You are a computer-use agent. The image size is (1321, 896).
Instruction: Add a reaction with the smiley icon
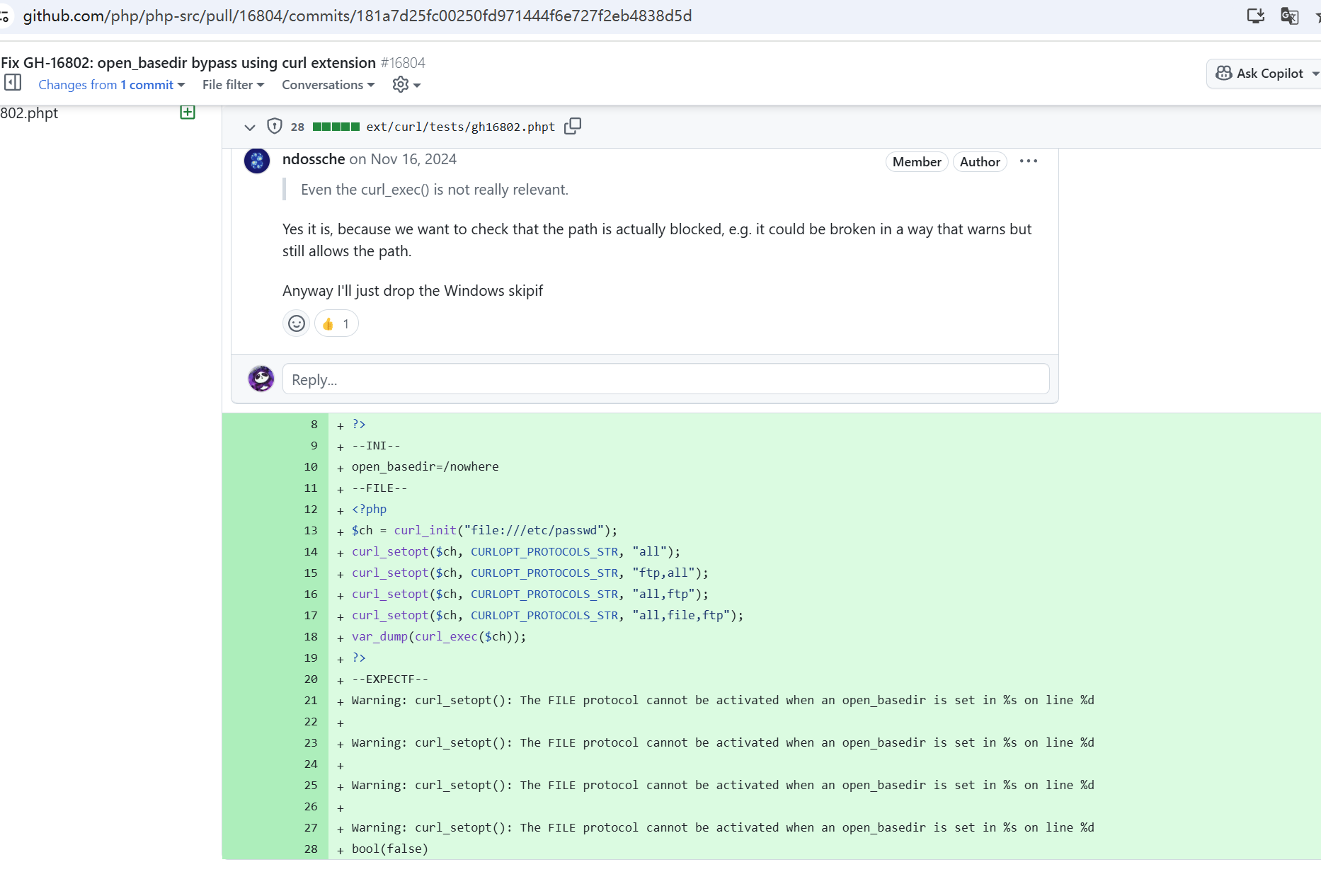click(x=297, y=323)
